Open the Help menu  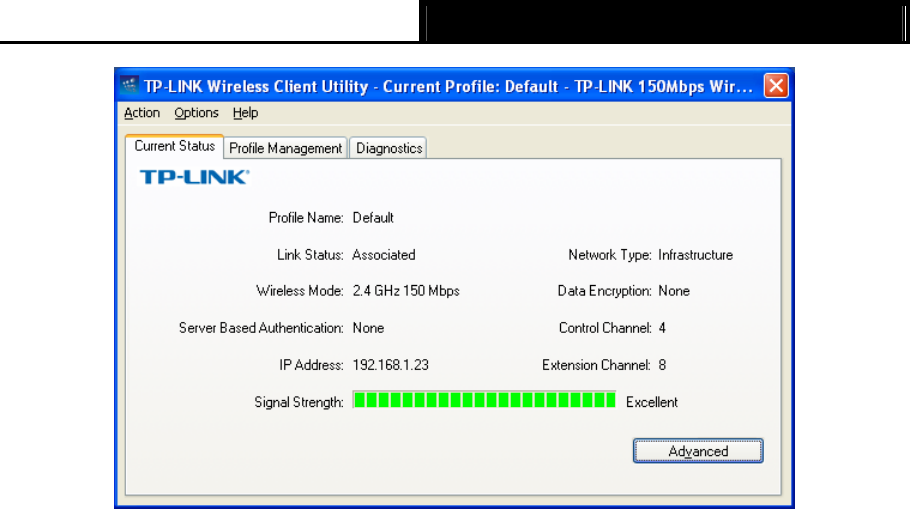245,113
